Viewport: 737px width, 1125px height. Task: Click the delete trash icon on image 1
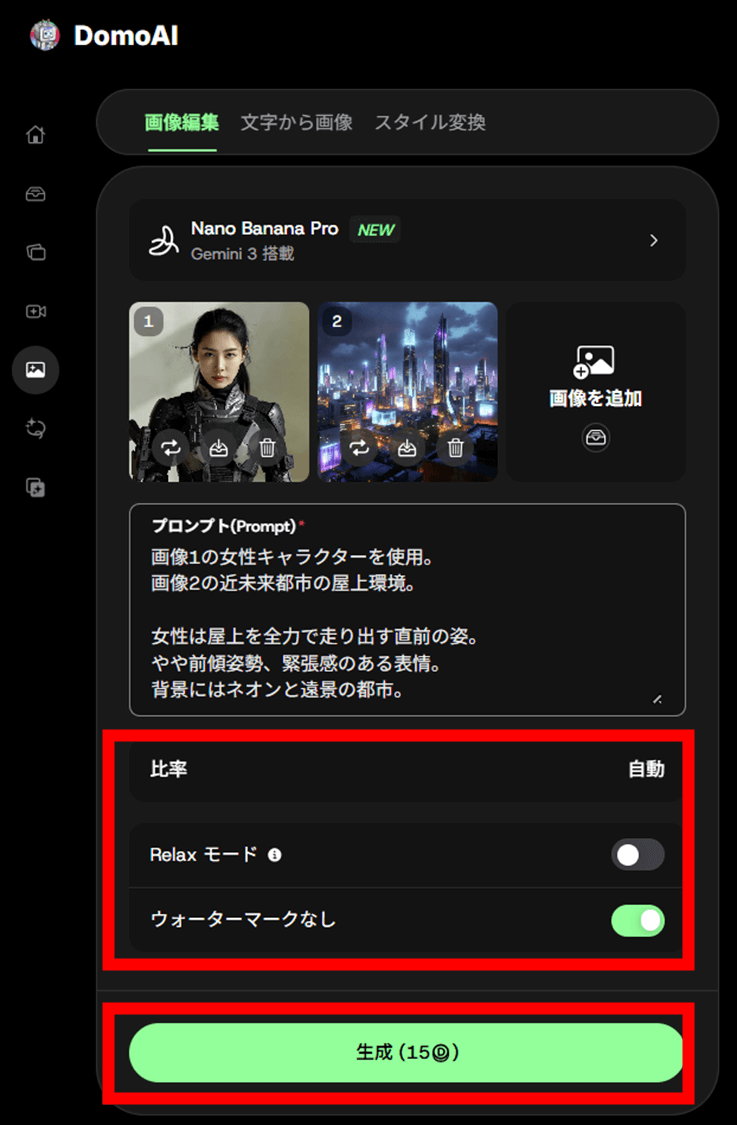click(267, 448)
